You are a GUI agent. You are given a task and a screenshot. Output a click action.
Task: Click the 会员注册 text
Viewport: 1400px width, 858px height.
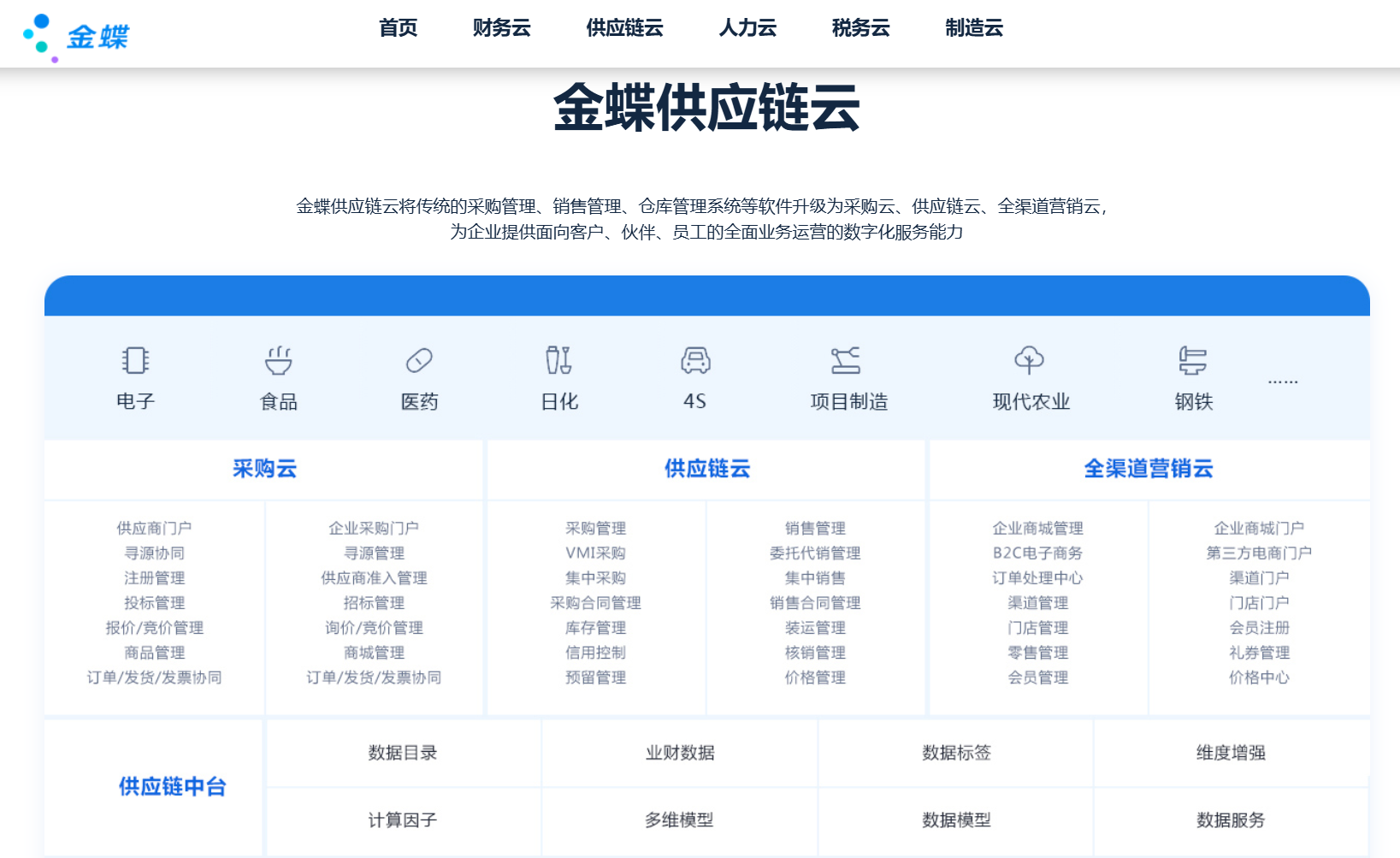1259,628
